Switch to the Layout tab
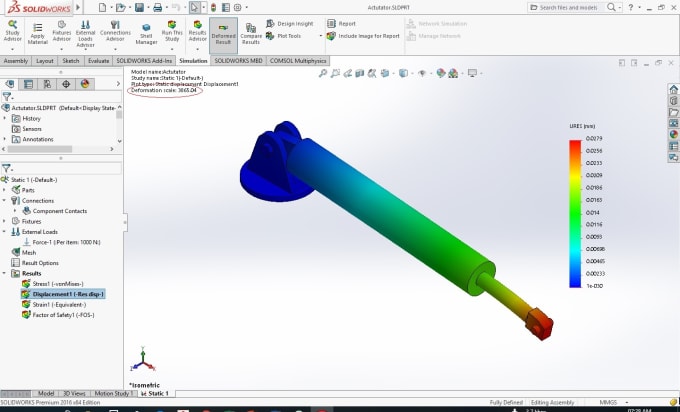 (x=45, y=61)
